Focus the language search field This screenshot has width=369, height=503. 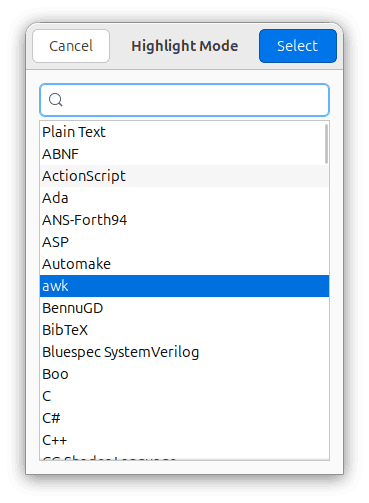point(184,100)
